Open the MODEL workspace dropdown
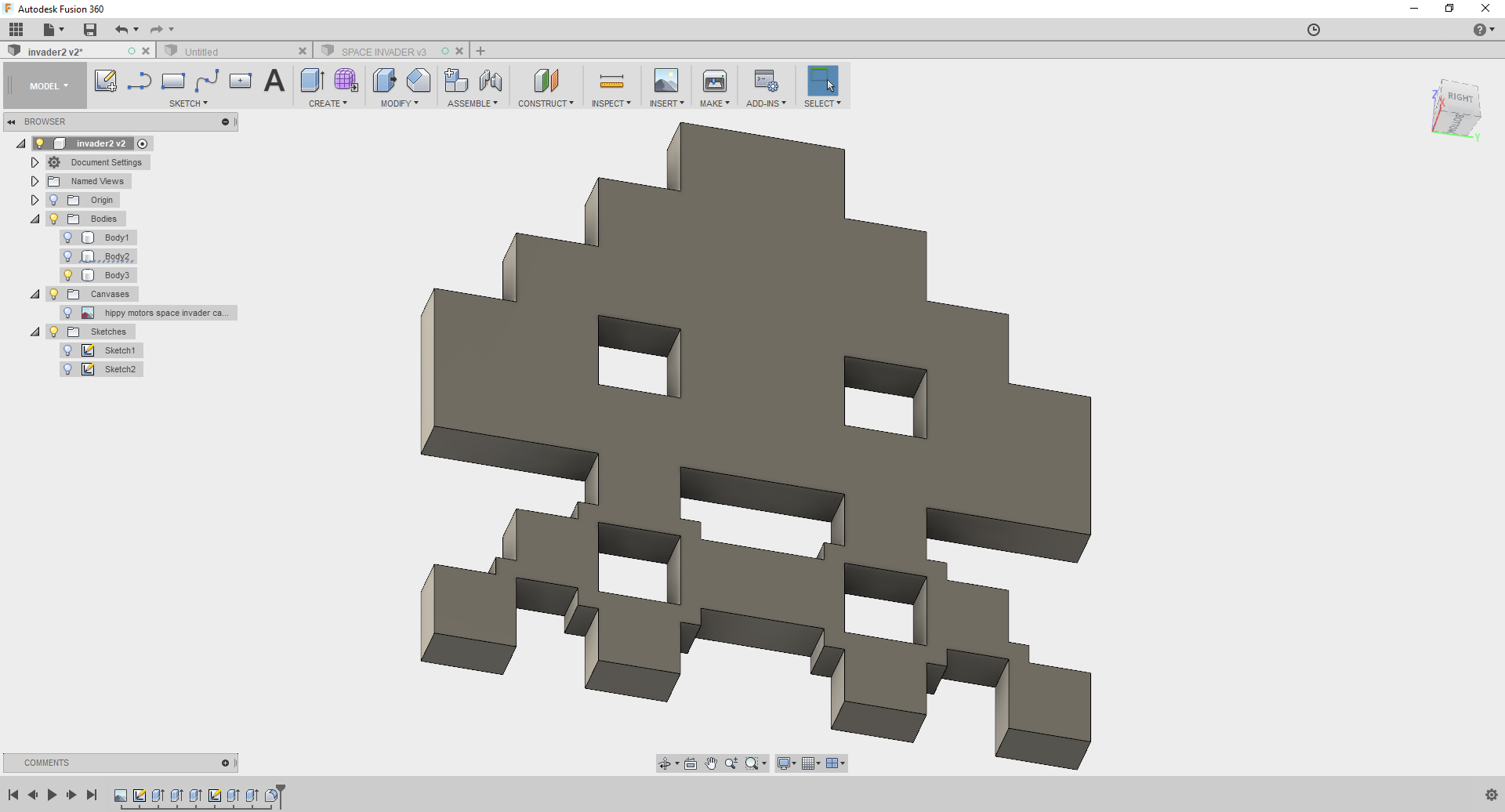Image resolution: width=1505 pixels, height=812 pixels. 49,86
